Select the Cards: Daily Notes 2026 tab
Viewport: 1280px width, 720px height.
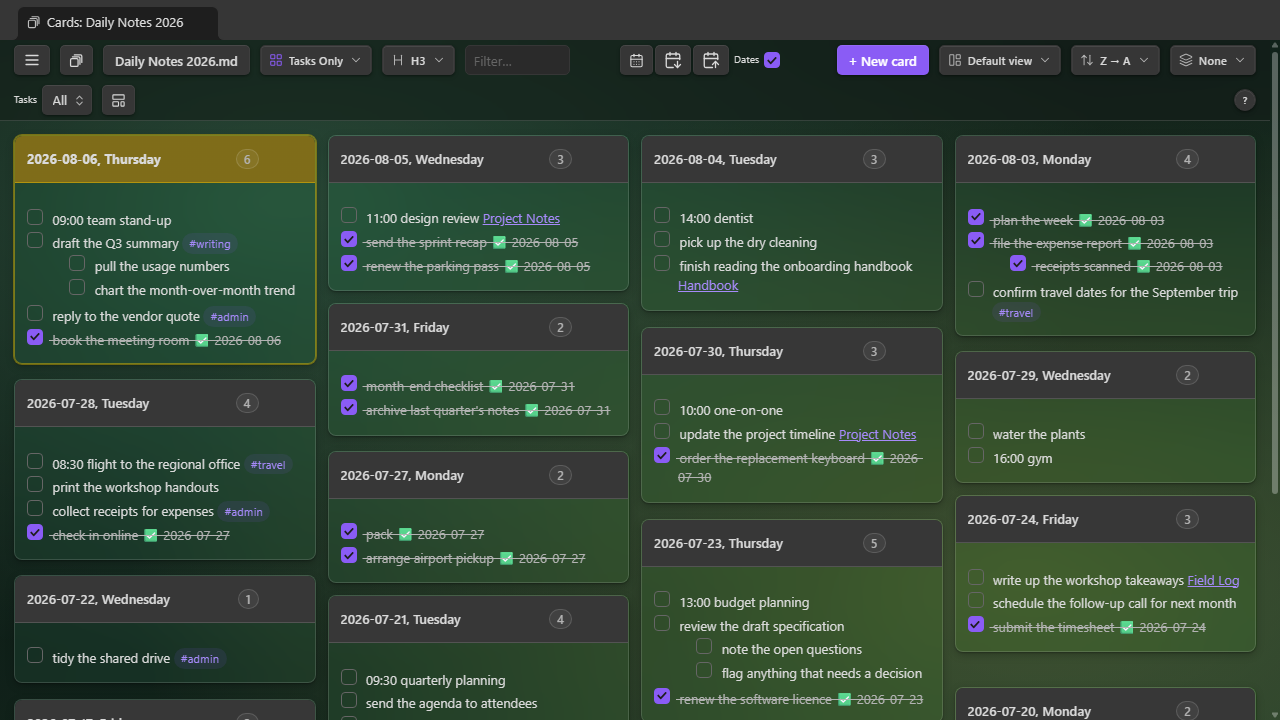point(117,22)
